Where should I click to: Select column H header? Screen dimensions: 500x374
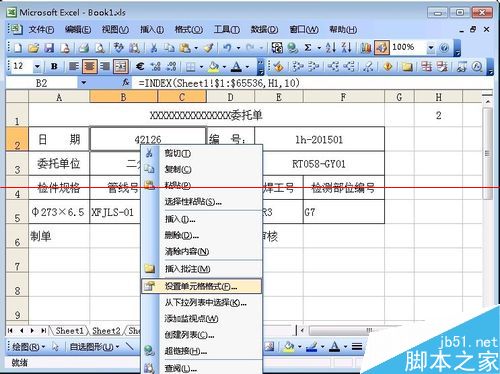(x=438, y=97)
